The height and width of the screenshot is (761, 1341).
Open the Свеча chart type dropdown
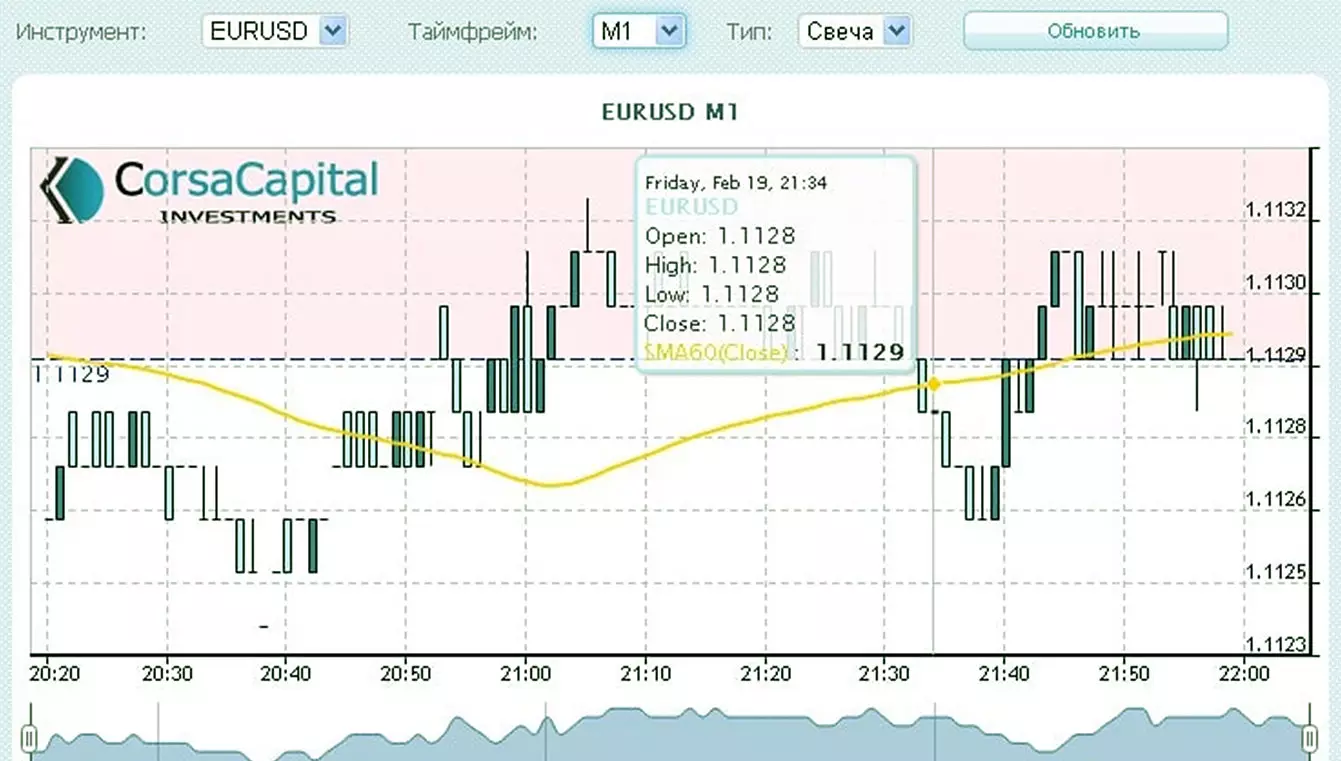point(855,31)
